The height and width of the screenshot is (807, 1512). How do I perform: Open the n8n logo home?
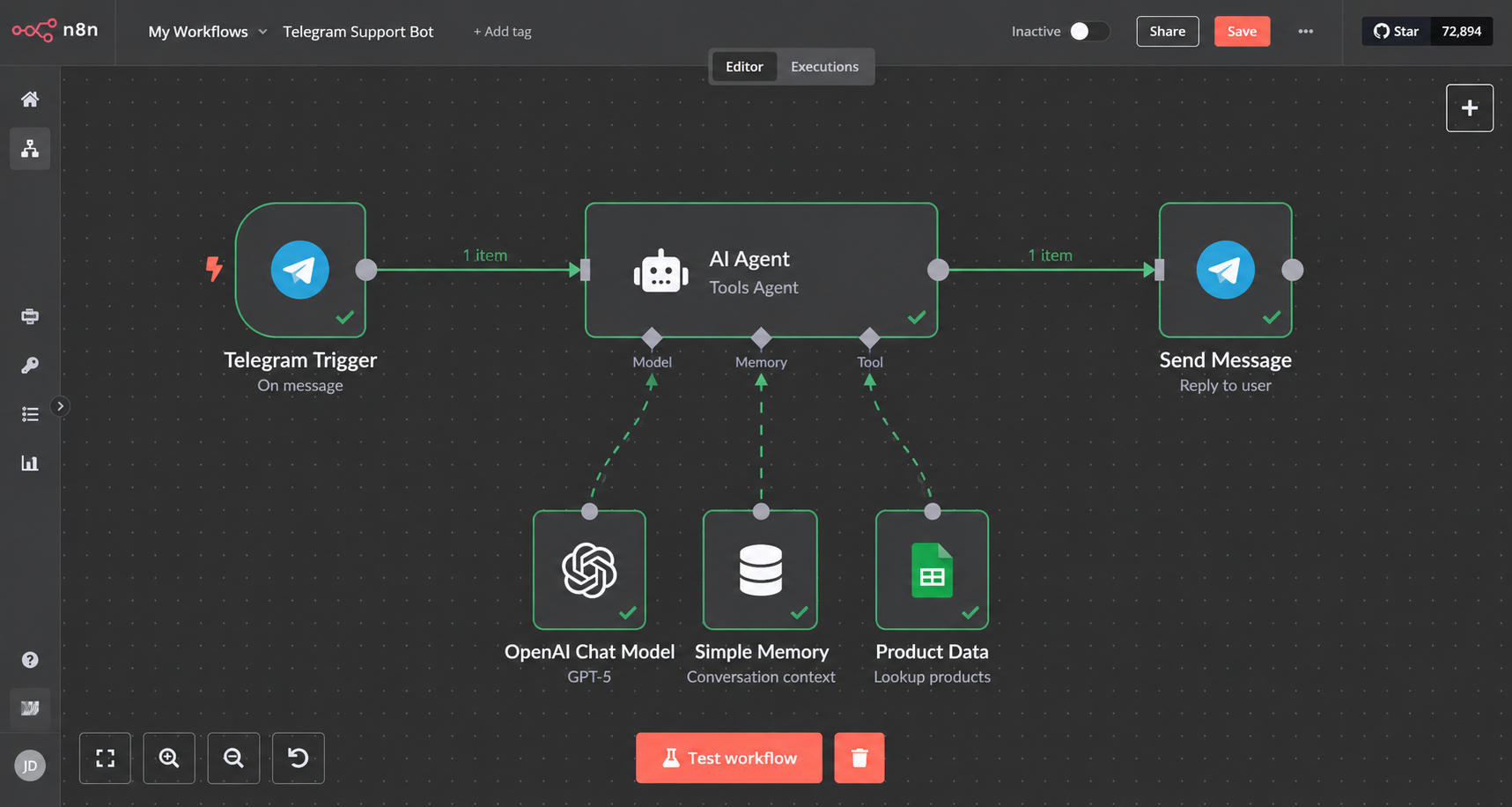pos(55,31)
